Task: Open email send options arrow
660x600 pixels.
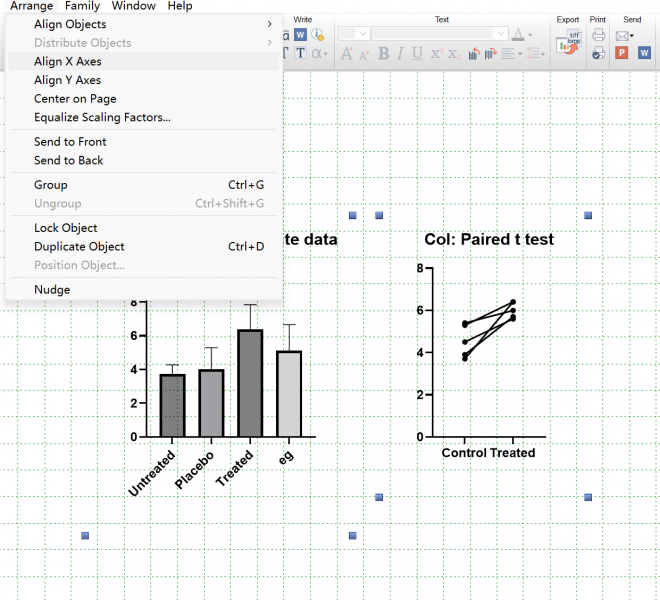Action: (632, 36)
